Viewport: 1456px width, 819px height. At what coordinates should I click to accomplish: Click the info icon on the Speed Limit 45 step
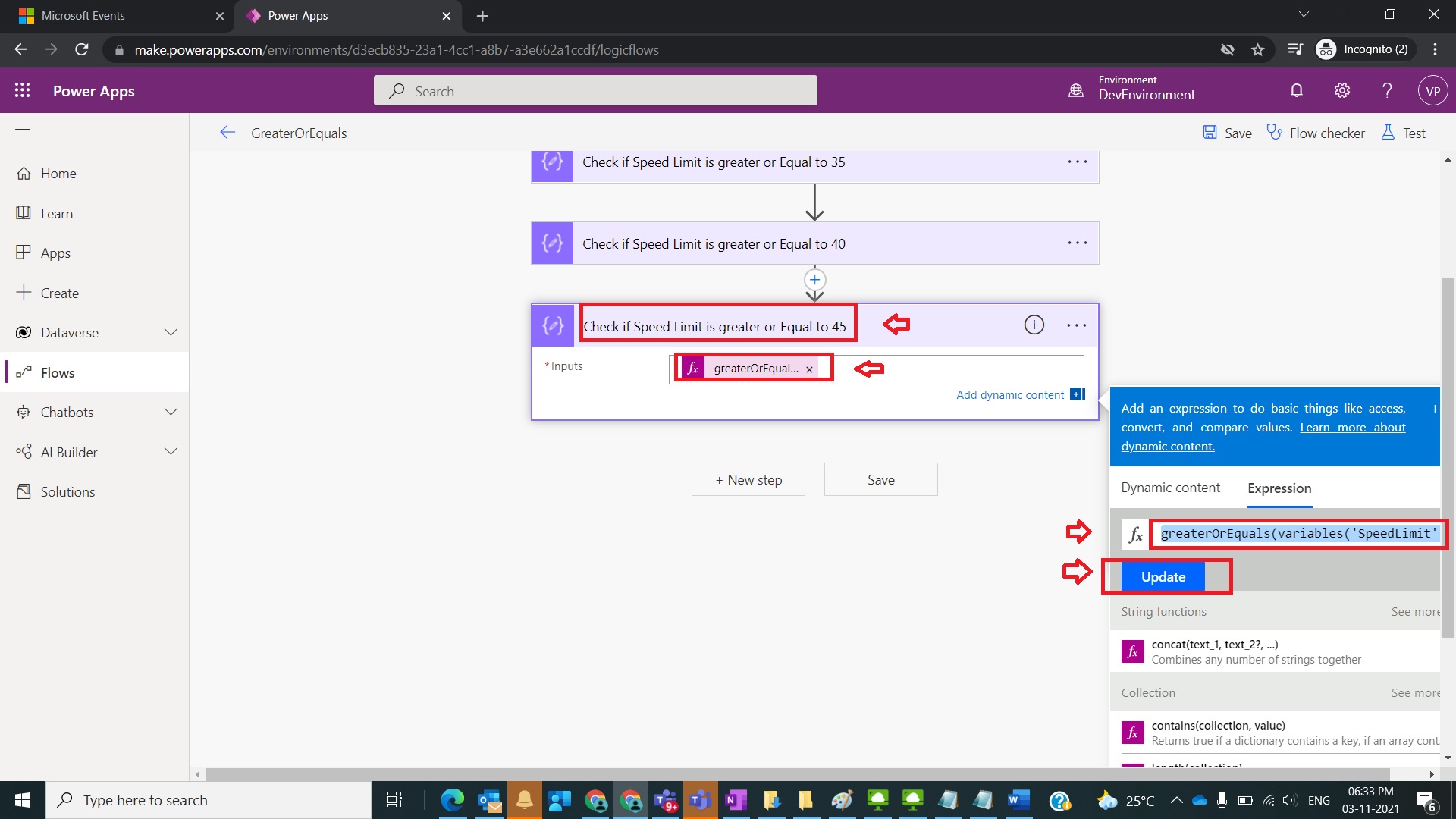click(1034, 325)
